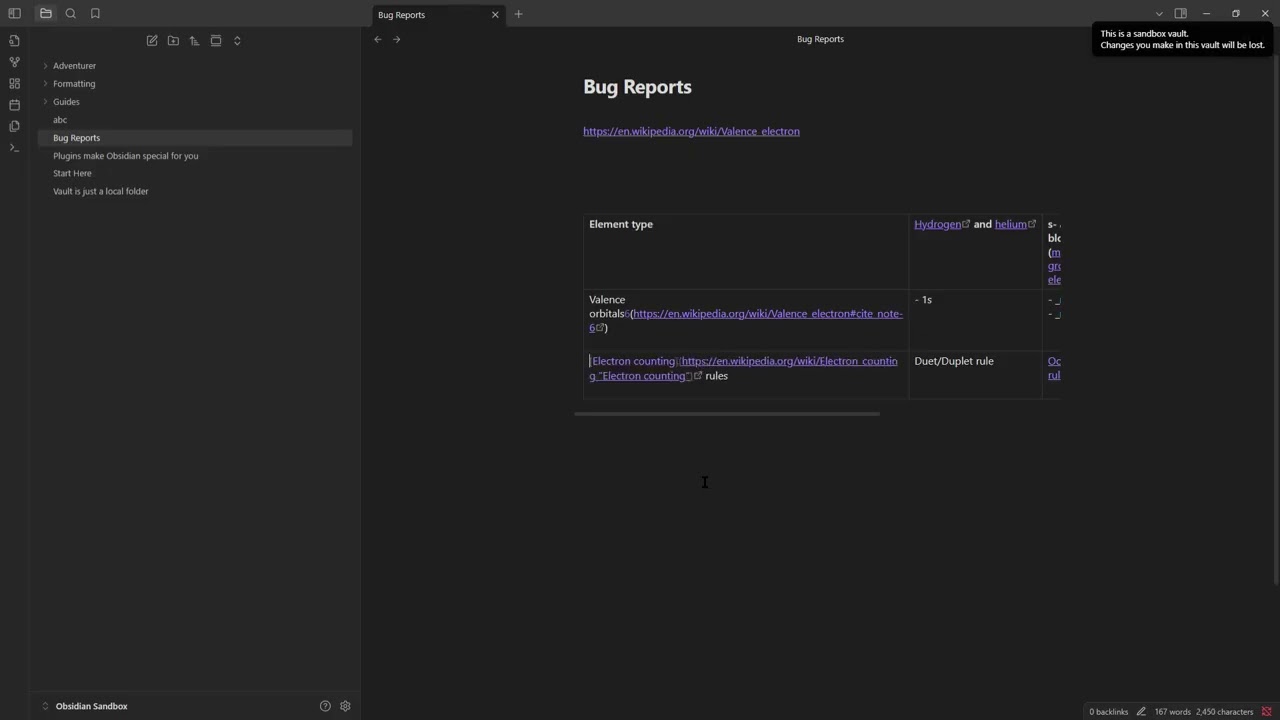The width and height of the screenshot is (1280, 720).
Task: Toggle editing mode pencil in status bar
Action: 1141,712
